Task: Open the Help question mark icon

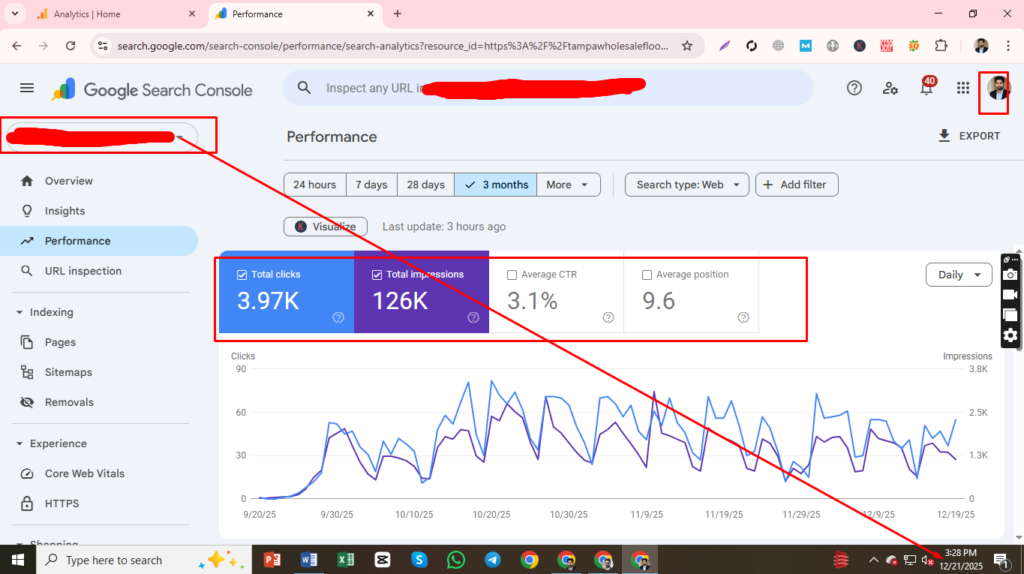Action: [854, 88]
